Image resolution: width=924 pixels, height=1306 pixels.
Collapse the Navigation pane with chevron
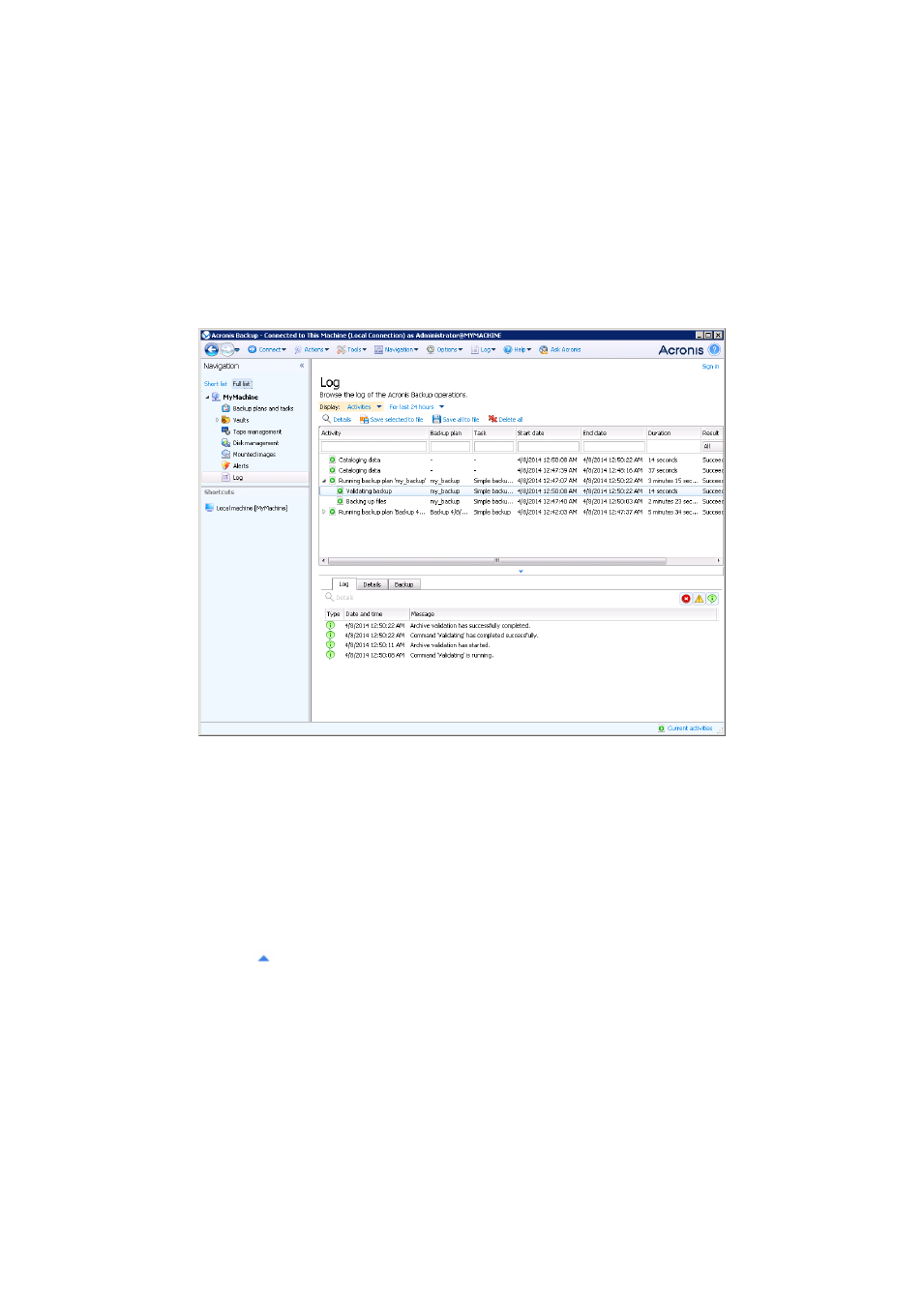click(302, 366)
